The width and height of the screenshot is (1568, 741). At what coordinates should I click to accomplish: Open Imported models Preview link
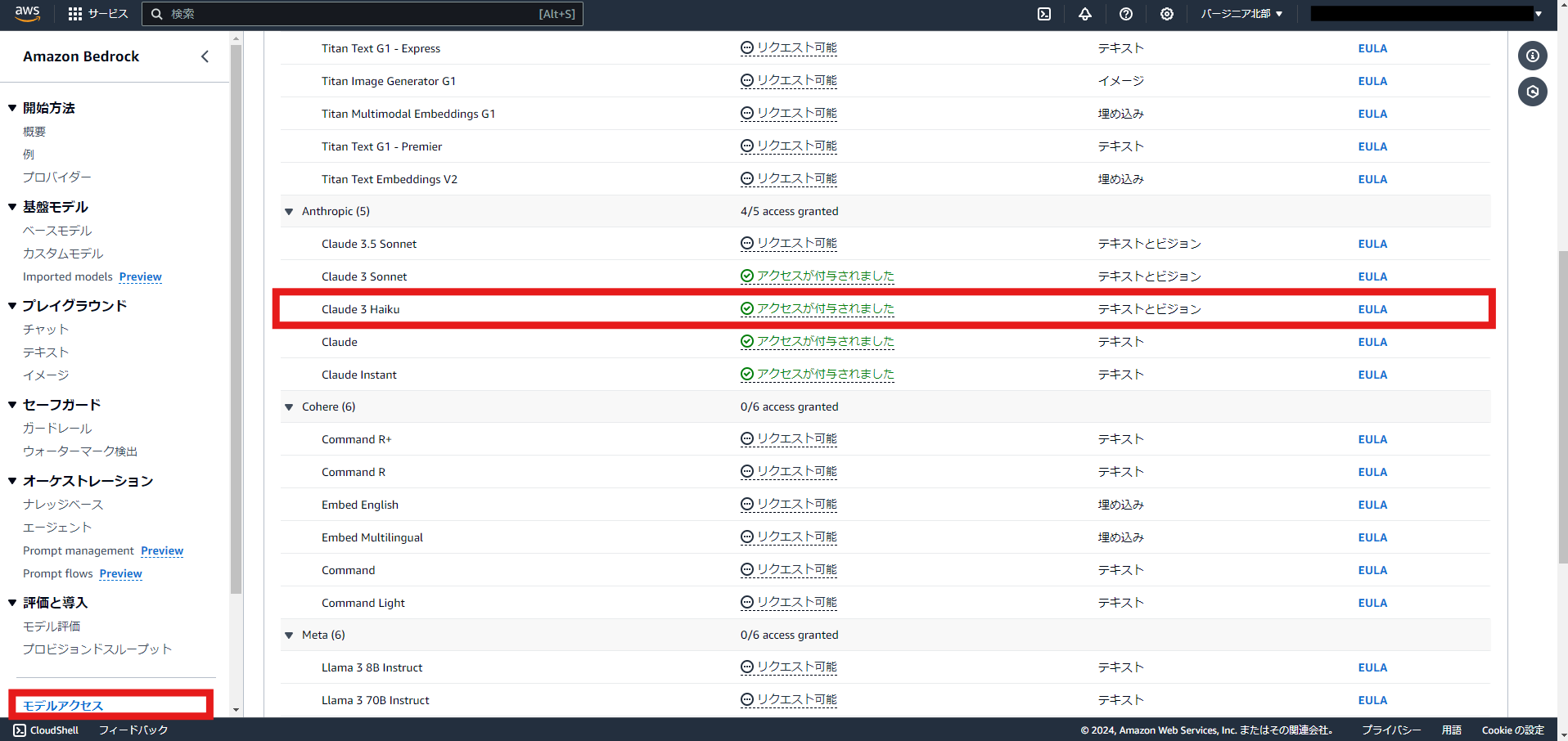pyautogui.click(x=141, y=277)
